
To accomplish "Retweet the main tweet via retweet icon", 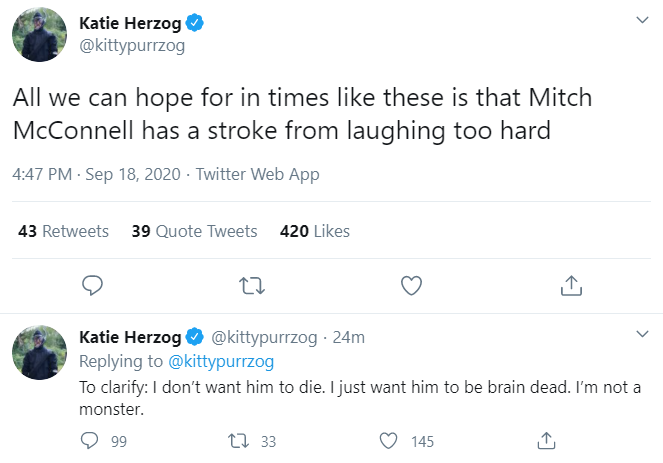I will (x=252, y=285).
